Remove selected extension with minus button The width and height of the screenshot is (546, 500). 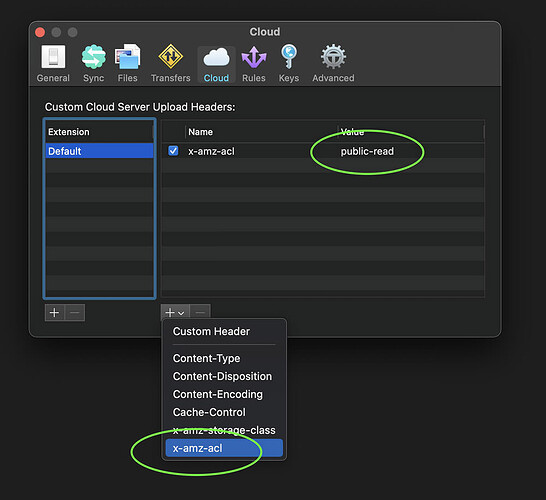click(x=75, y=312)
